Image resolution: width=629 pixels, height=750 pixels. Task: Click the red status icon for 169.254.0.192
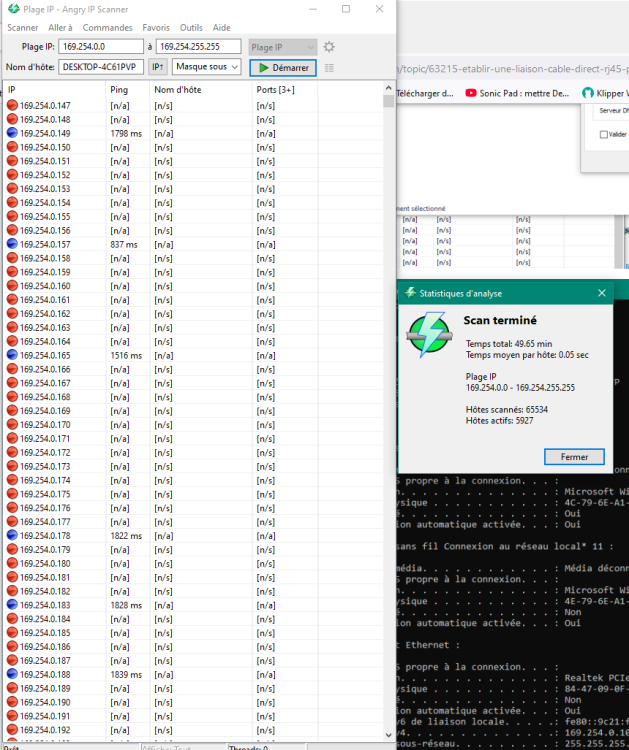[x=12, y=729]
